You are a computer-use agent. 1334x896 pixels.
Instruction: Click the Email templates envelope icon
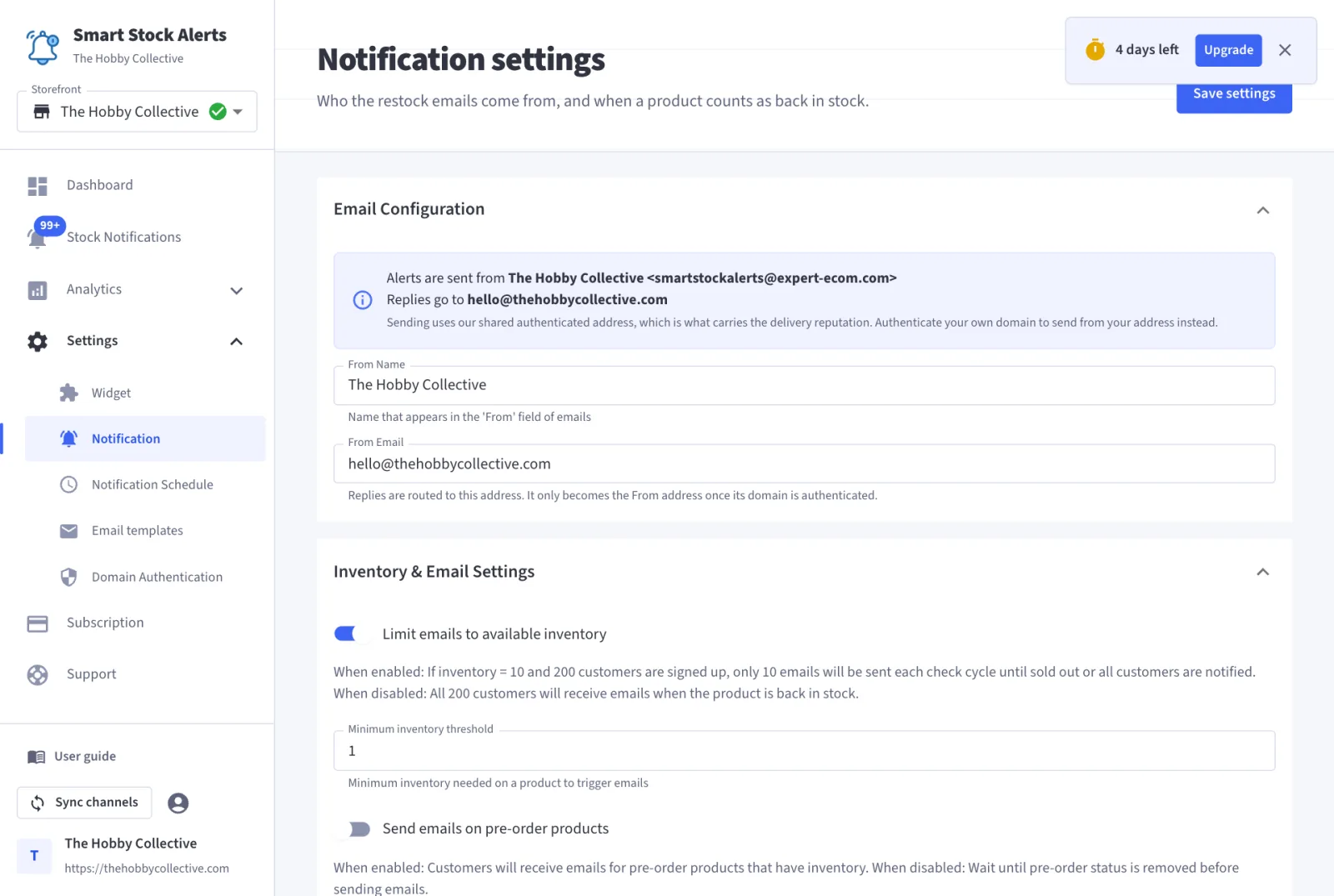pos(69,531)
